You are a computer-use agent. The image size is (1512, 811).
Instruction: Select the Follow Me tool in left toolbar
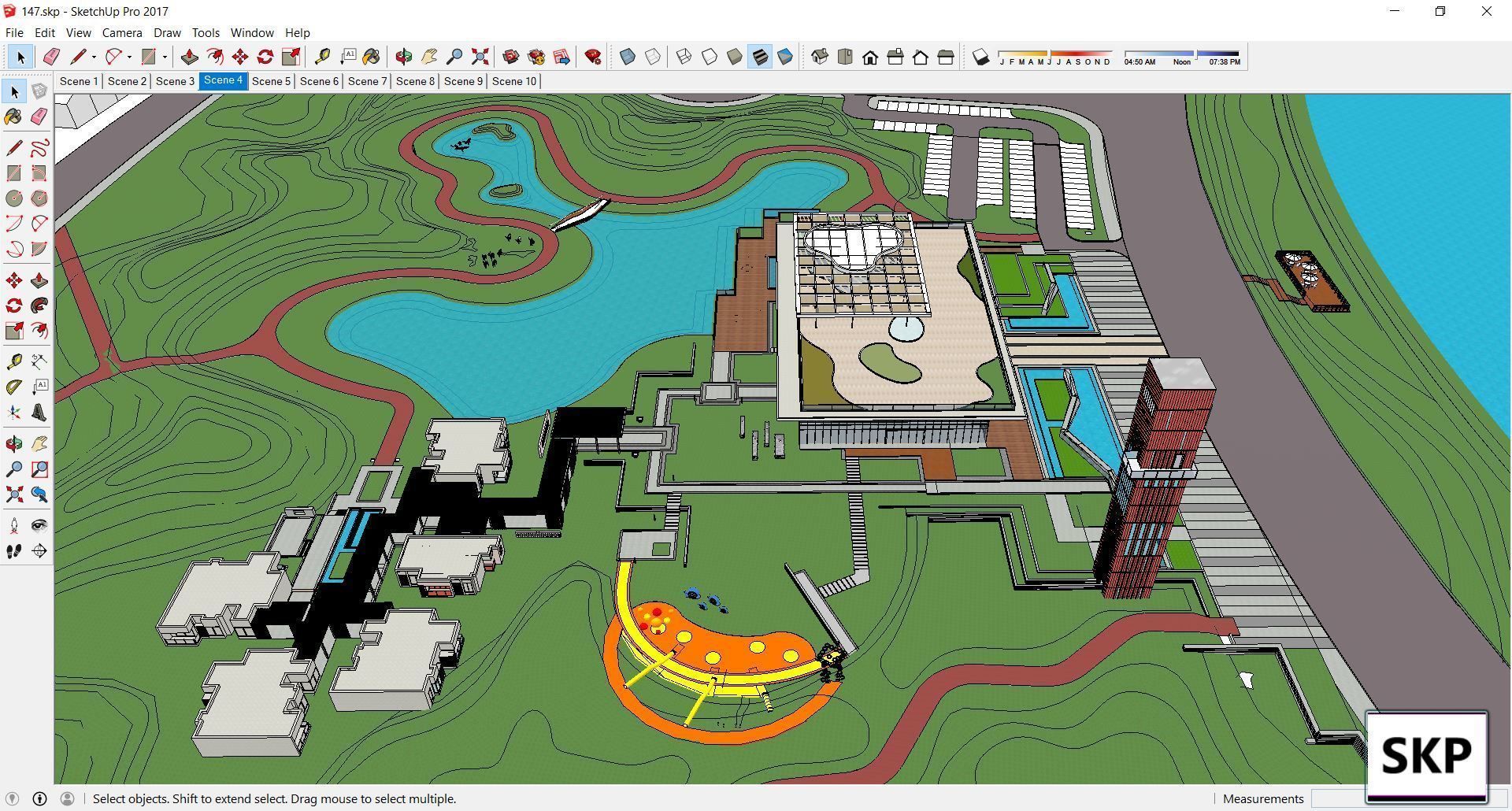(39, 306)
